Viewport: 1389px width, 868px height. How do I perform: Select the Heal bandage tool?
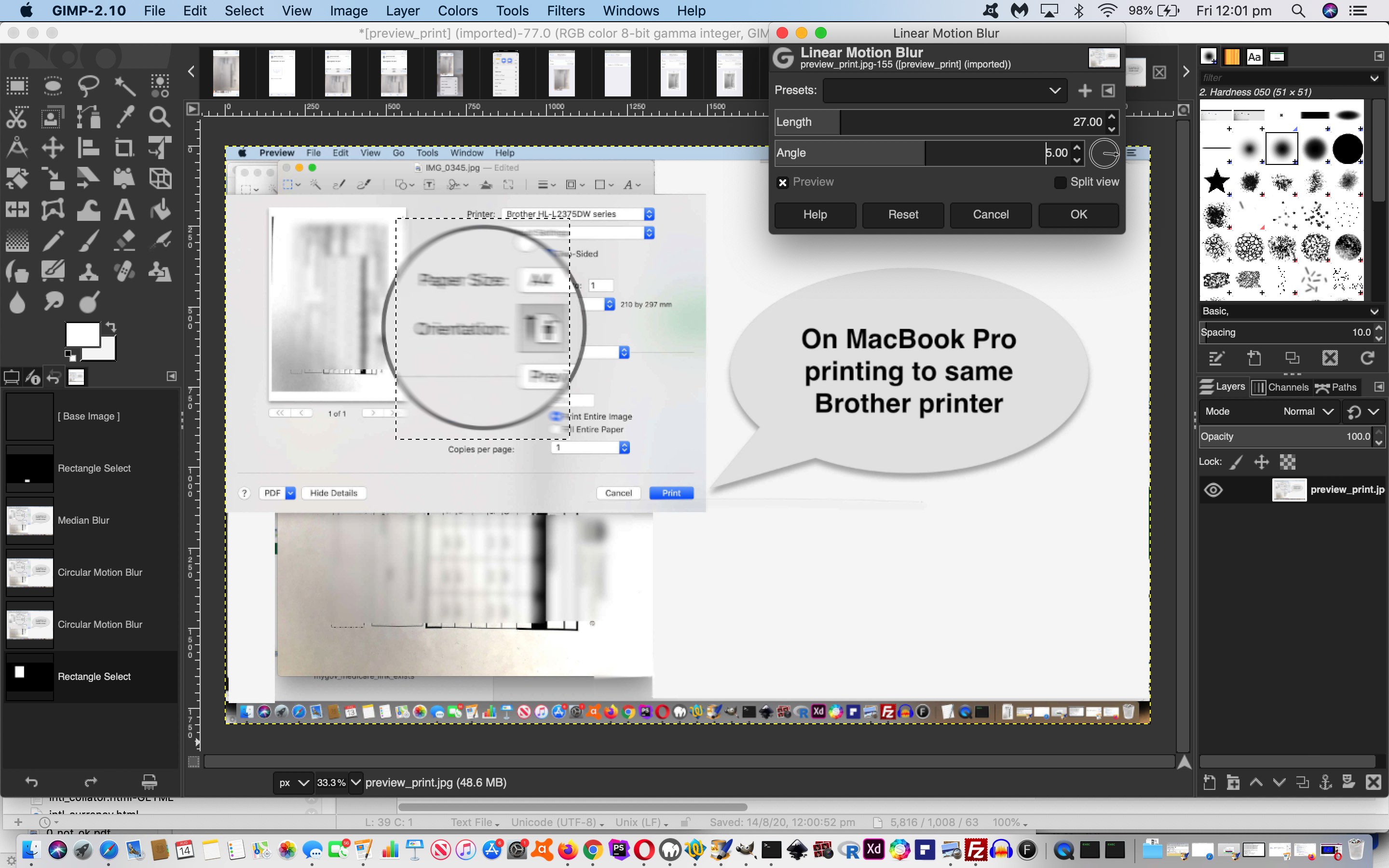tap(124, 271)
